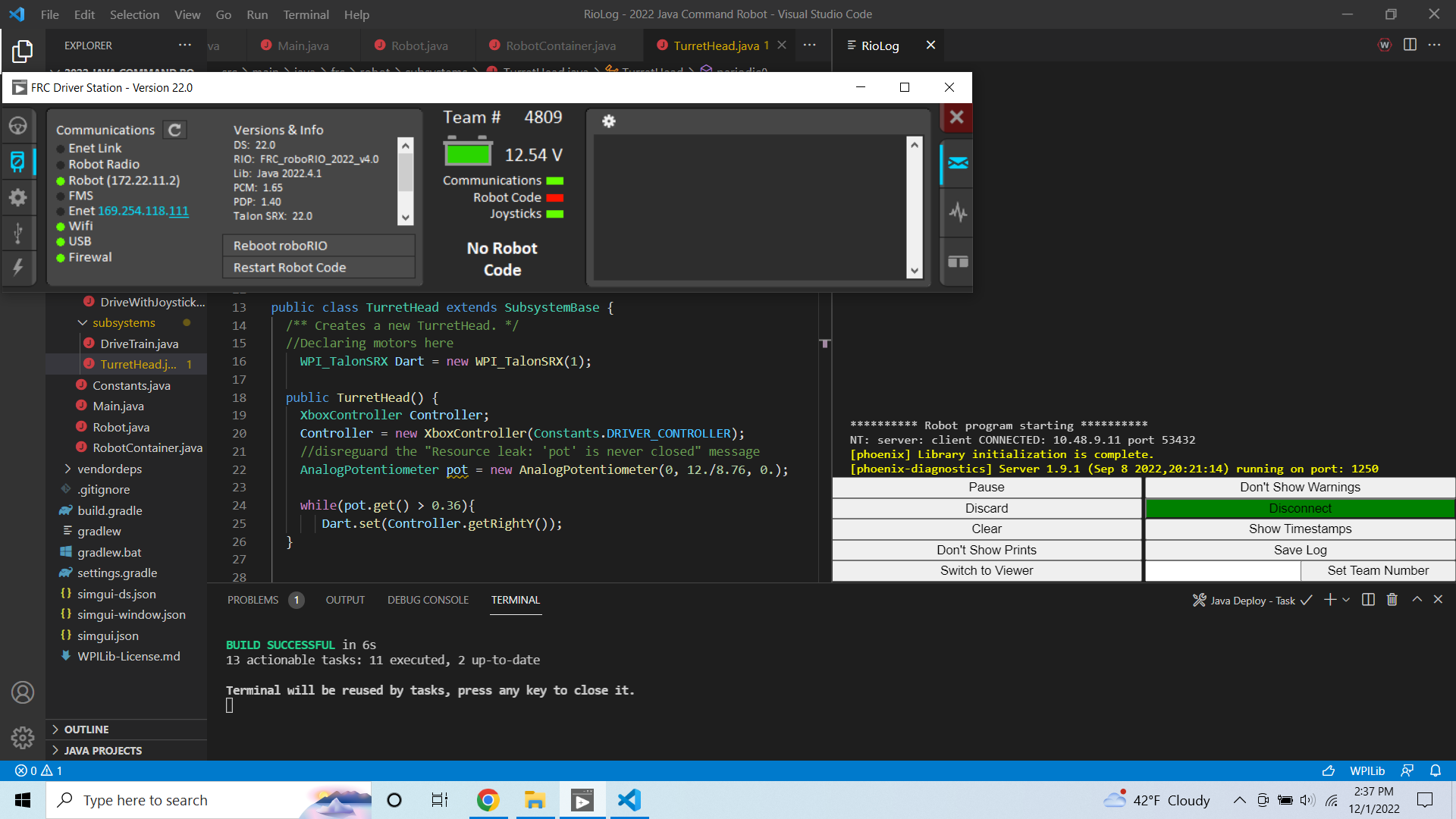This screenshot has width=1456, height=819.
Task: Open editor tabs overflow ellipsis menu
Action: pyautogui.click(x=810, y=45)
